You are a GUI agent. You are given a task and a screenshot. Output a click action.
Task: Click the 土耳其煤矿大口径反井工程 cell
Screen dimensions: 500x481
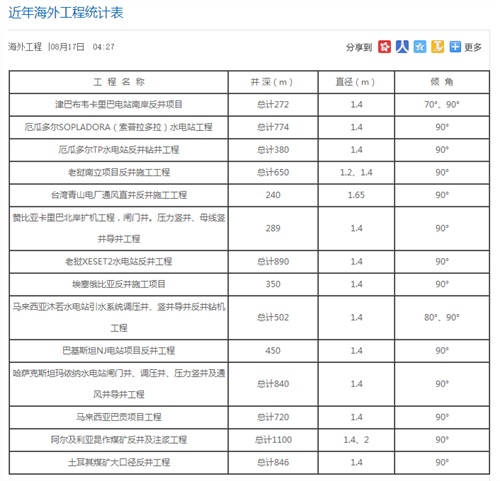(119, 463)
